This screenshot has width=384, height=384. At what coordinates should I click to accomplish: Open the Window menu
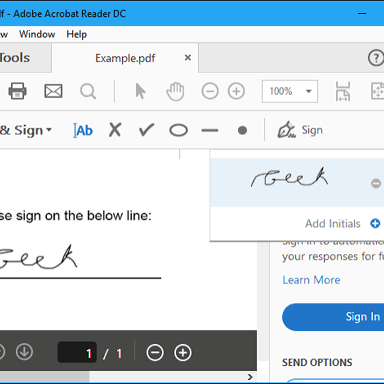37,34
